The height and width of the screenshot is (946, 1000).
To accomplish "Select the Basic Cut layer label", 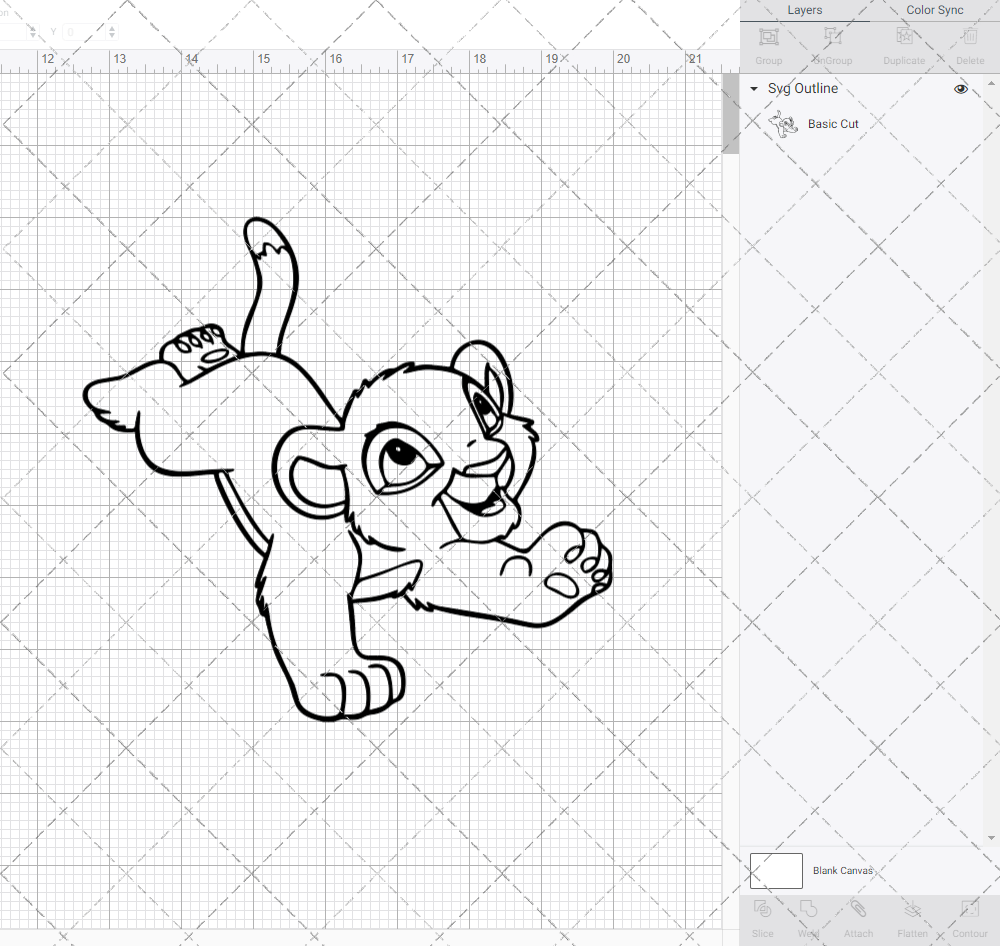I will point(833,124).
